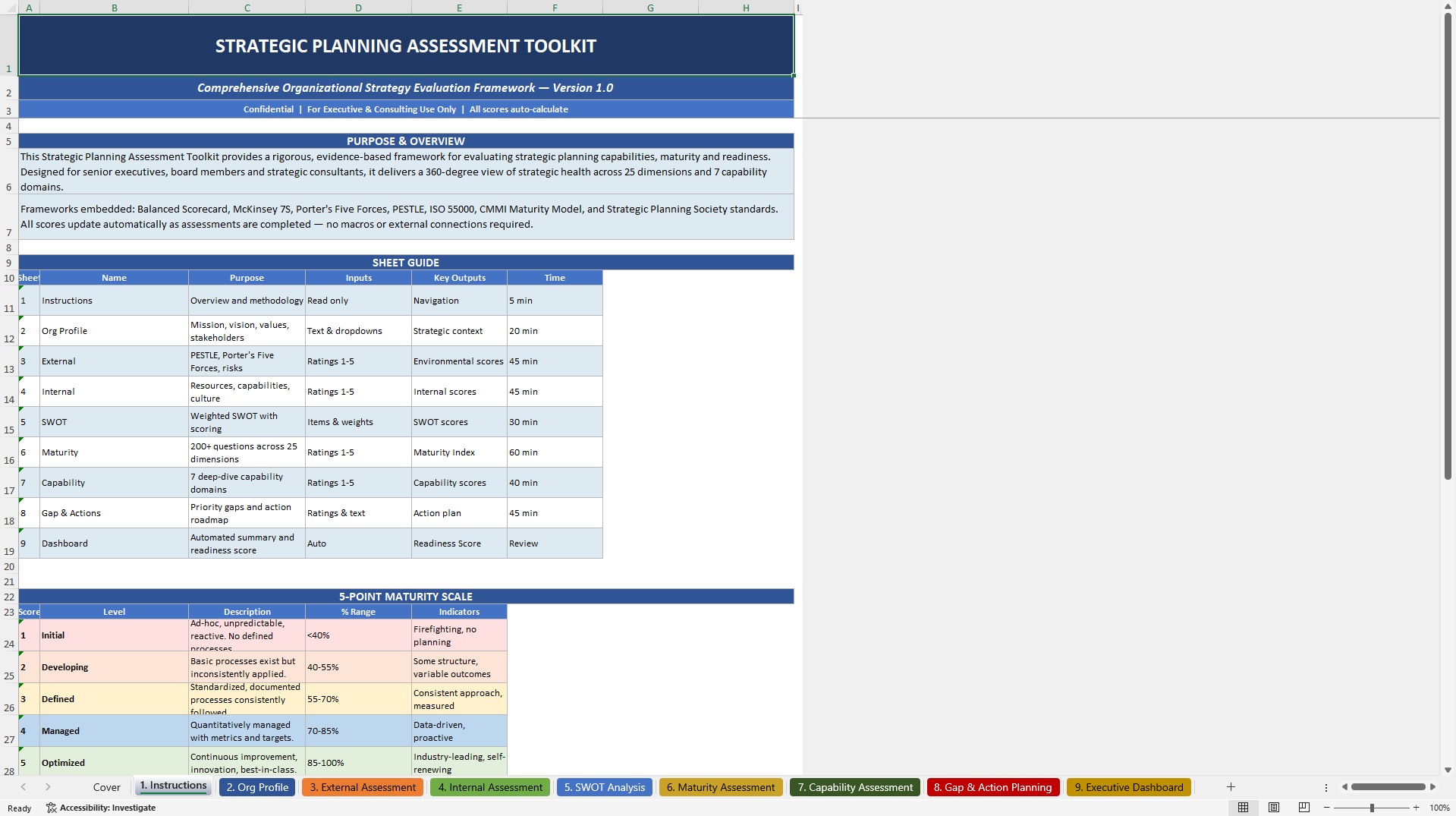Image resolution: width=1456 pixels, height=816 pixels.
Task: Open the 6. Maturity Assessment tab
Action: pyautogui.click(x=721, y=787)
